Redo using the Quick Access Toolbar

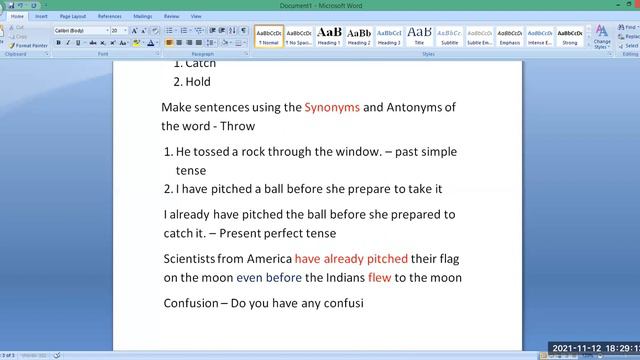(x=33, y=5)
